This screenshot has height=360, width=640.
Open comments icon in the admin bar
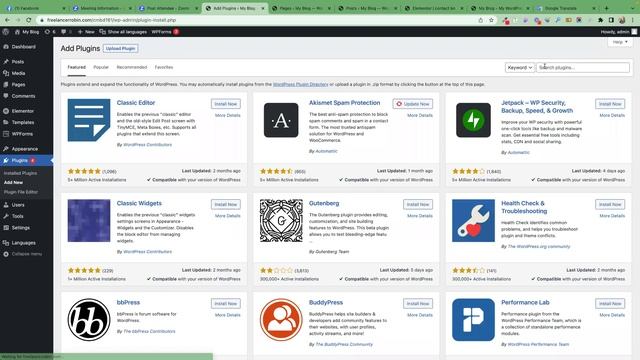click(x=66, y=31)
